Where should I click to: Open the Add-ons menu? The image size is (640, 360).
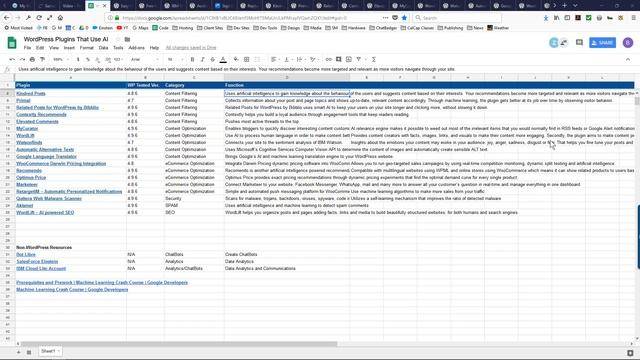pos(136,48)
